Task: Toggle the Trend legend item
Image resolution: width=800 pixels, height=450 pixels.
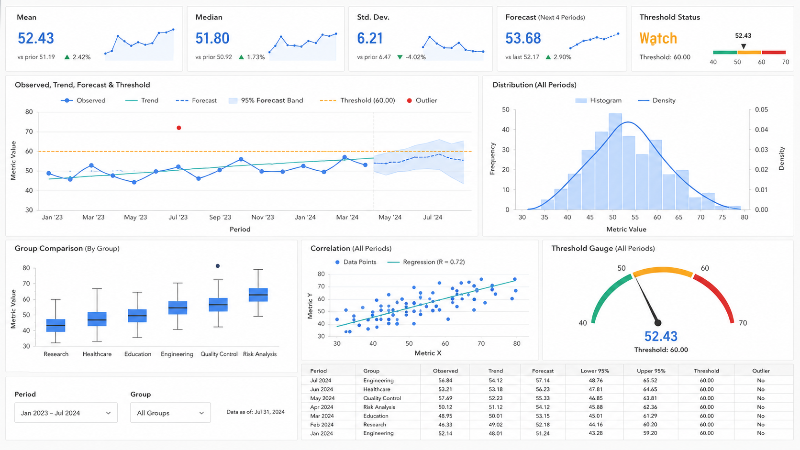Action: (x=142, y=101)
